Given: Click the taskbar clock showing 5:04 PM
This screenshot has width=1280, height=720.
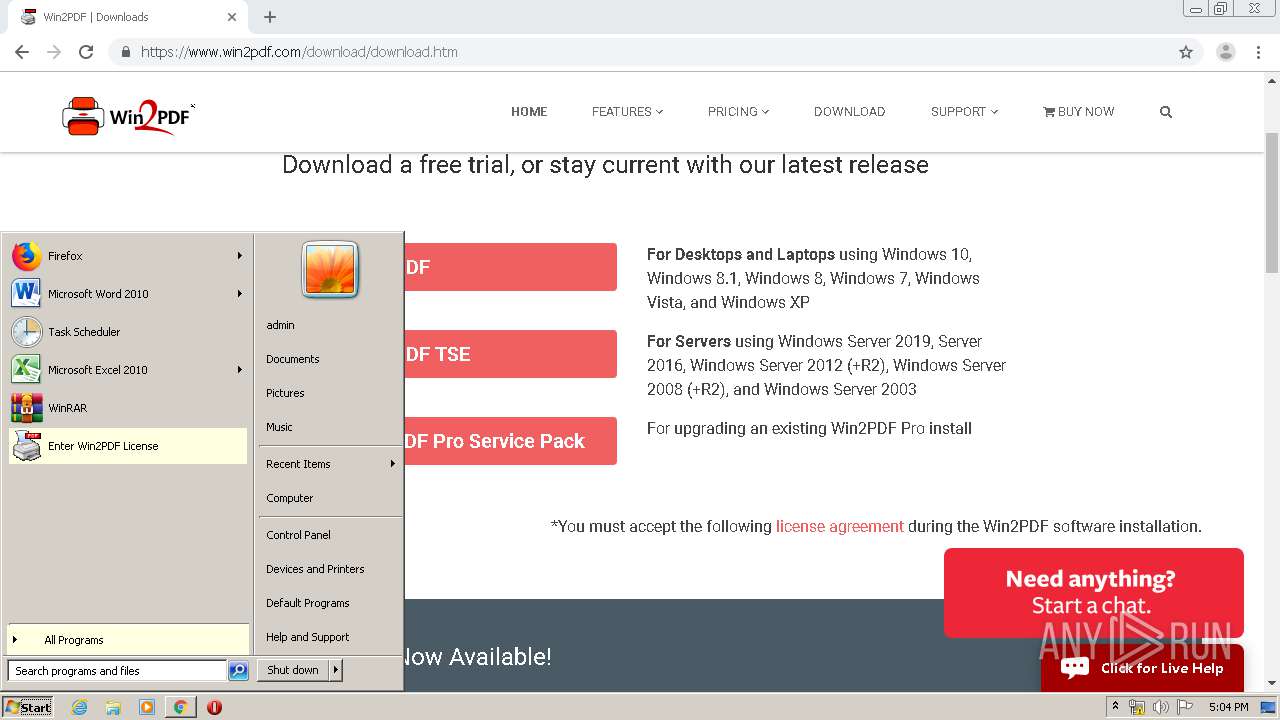Looking at the screenshot, I should click(x=1229, y=707).
